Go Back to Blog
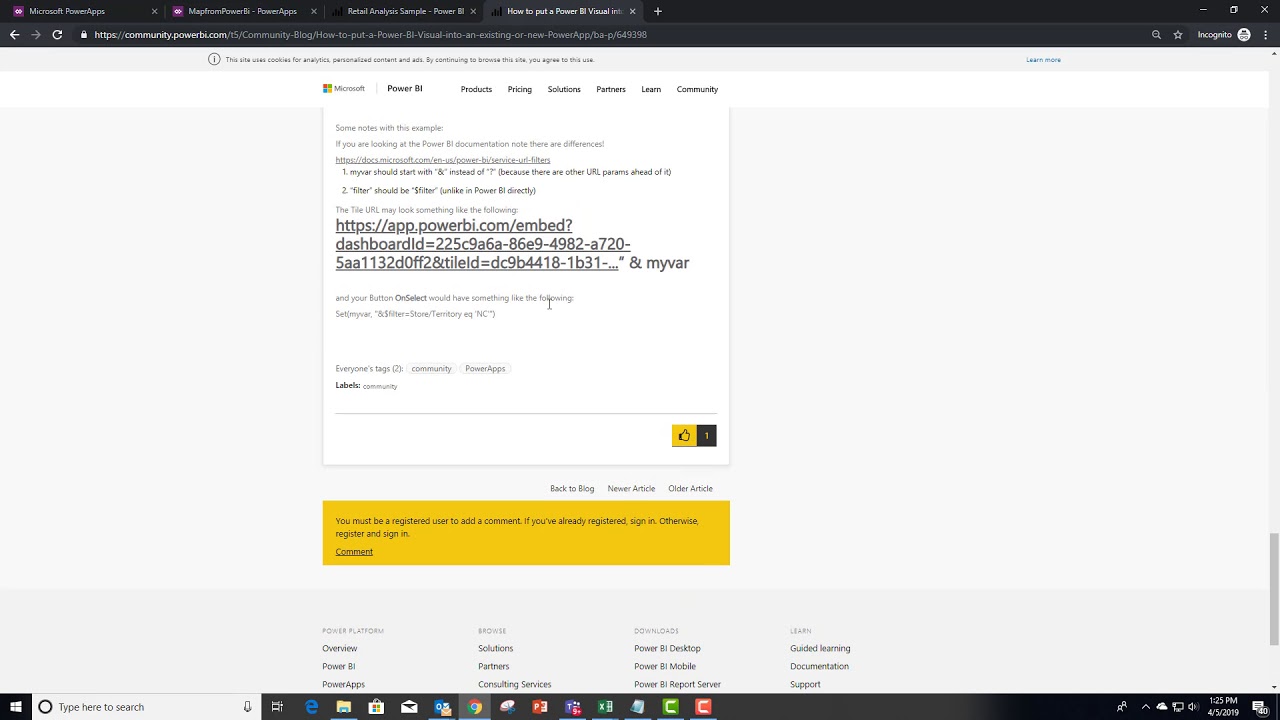1280x720 pixels. click(572, 488)
